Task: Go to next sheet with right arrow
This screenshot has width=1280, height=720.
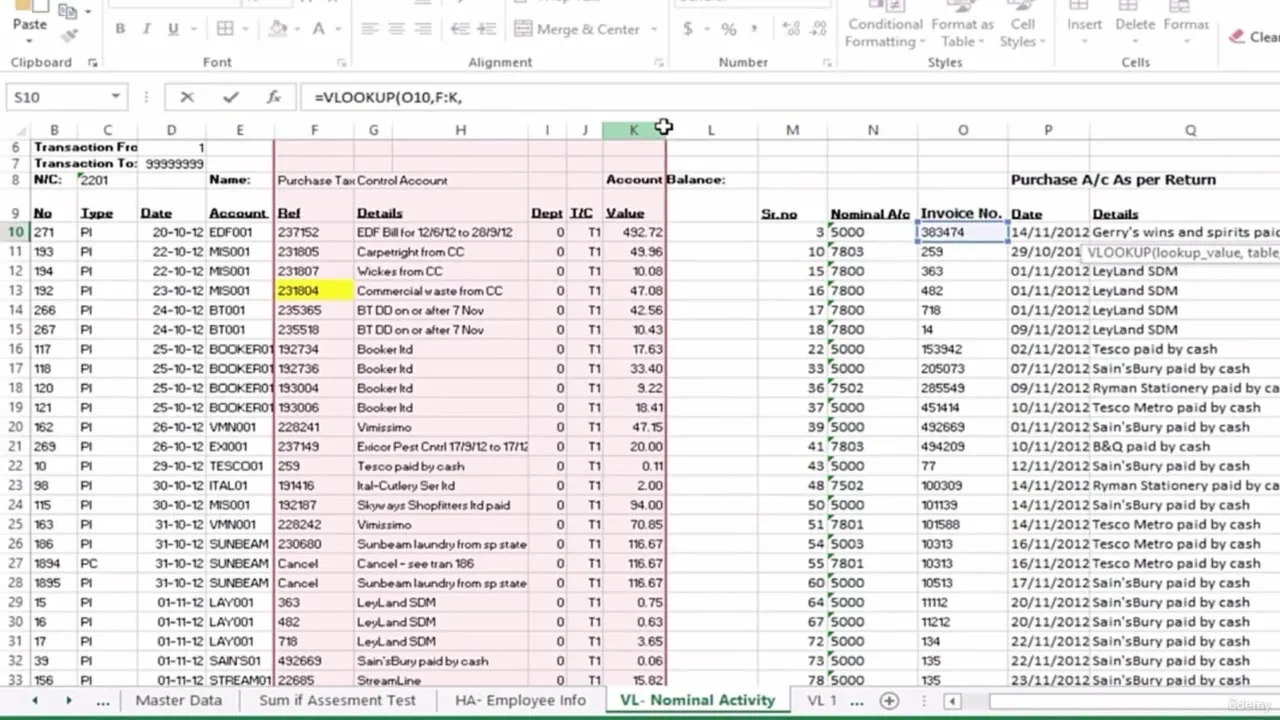Action: (x=68, y=701)
